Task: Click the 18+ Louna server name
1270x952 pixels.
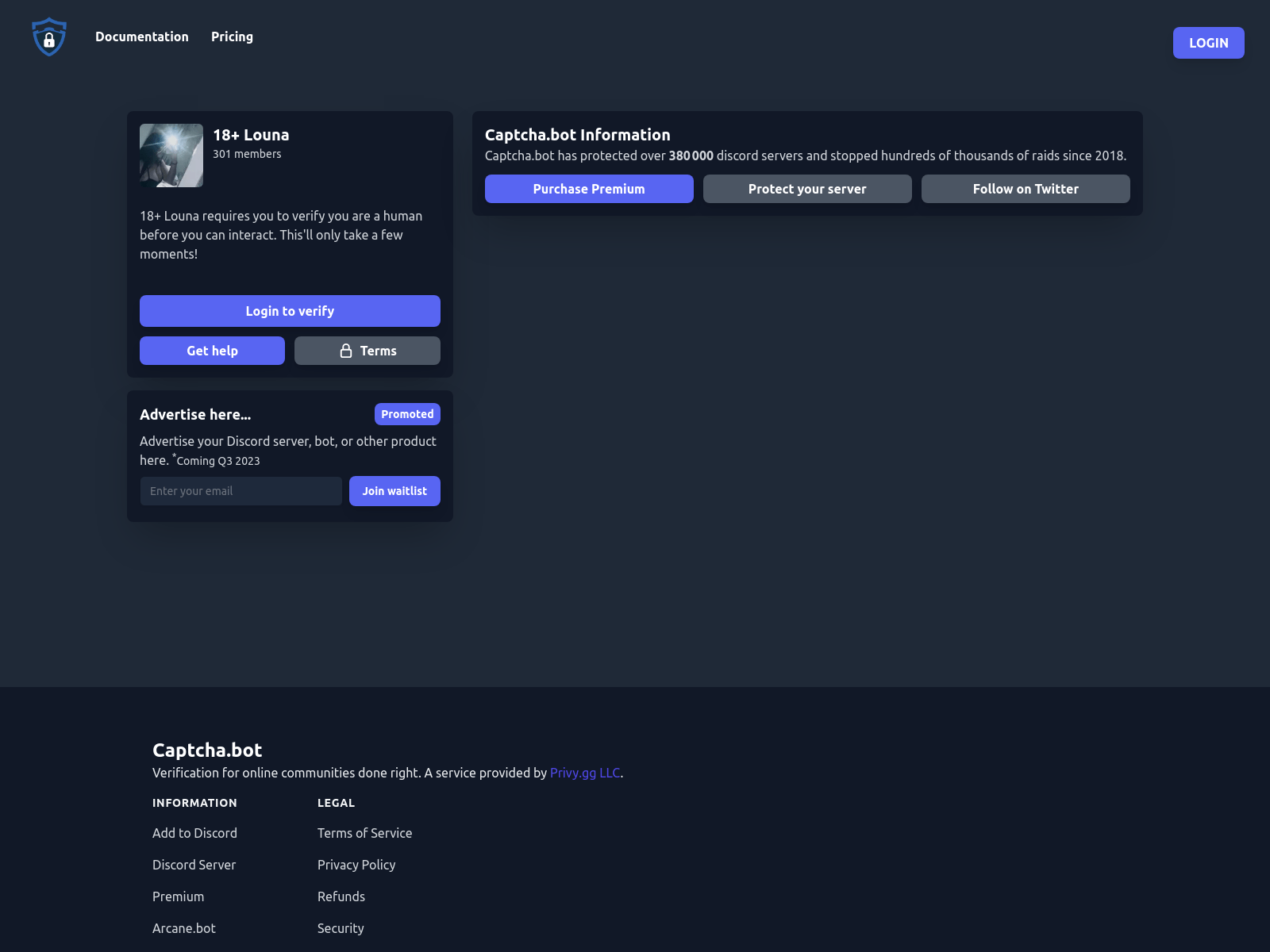Action: [x=251, y=135]
